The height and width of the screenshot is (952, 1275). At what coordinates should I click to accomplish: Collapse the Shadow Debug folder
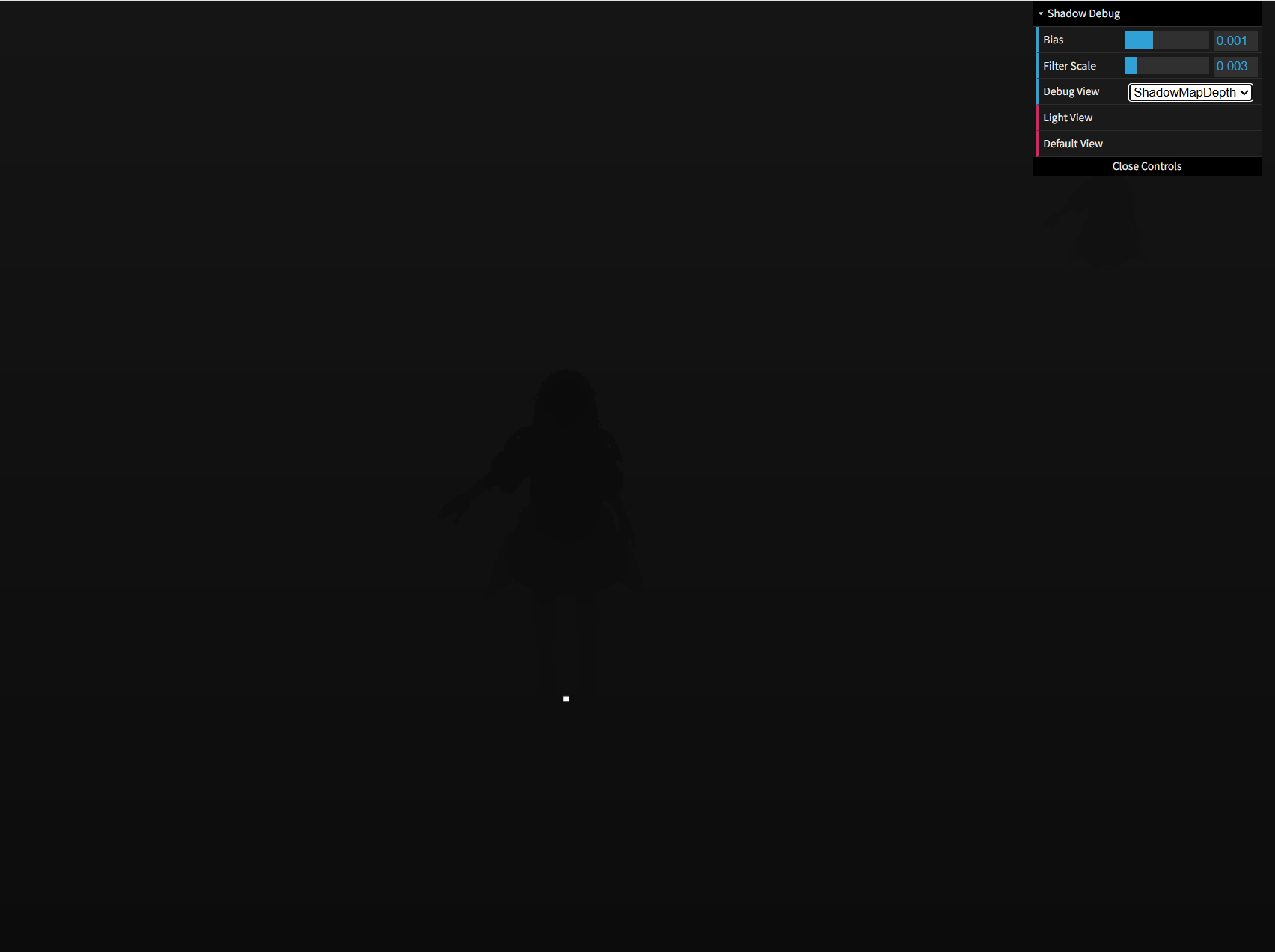pyautogui.click(x=1146, y=13)
